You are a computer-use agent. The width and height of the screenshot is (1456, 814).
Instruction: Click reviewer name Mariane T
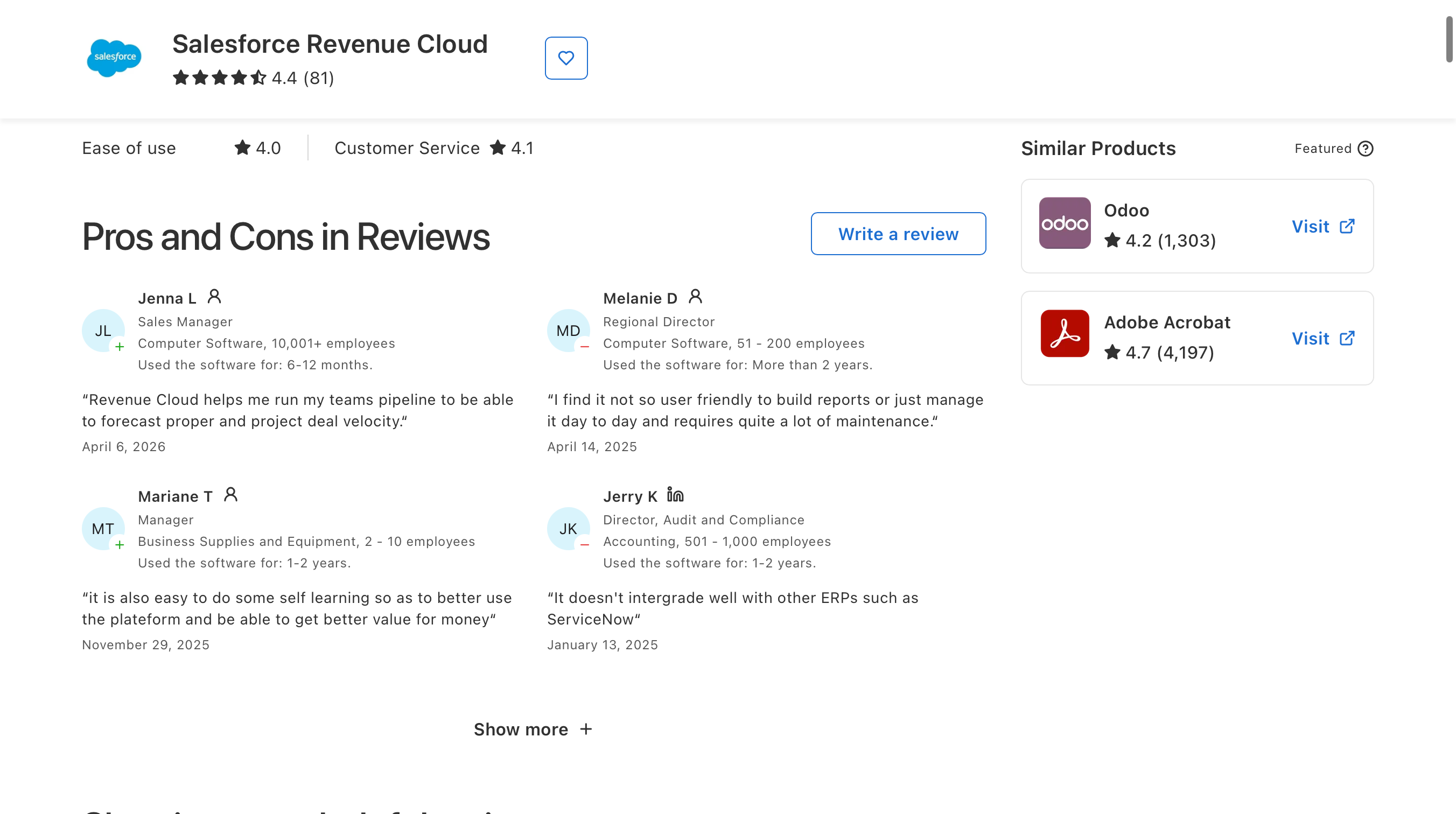click(175, 496)
